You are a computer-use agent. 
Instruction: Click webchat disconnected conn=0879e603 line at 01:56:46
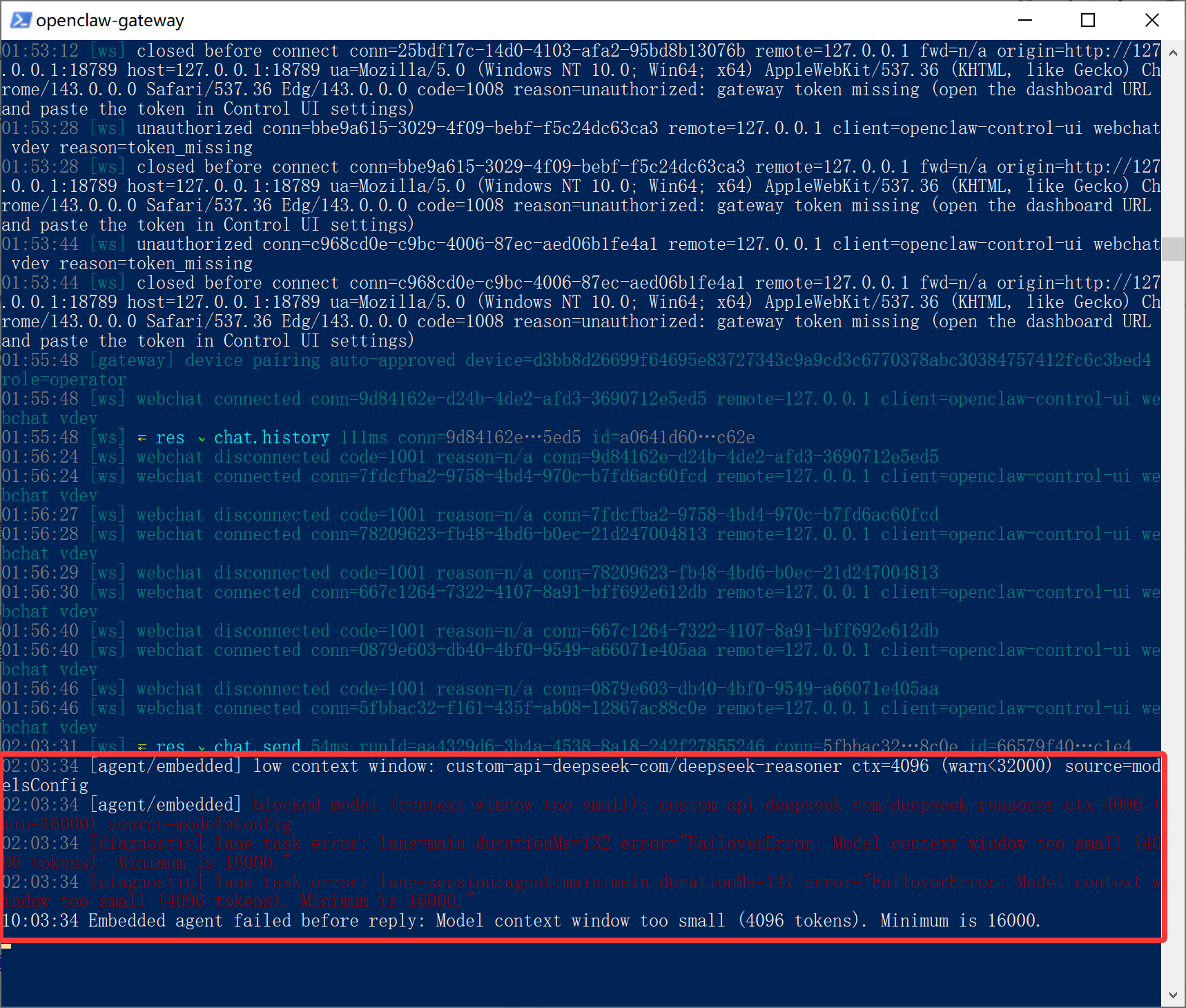tap(470, 688)
